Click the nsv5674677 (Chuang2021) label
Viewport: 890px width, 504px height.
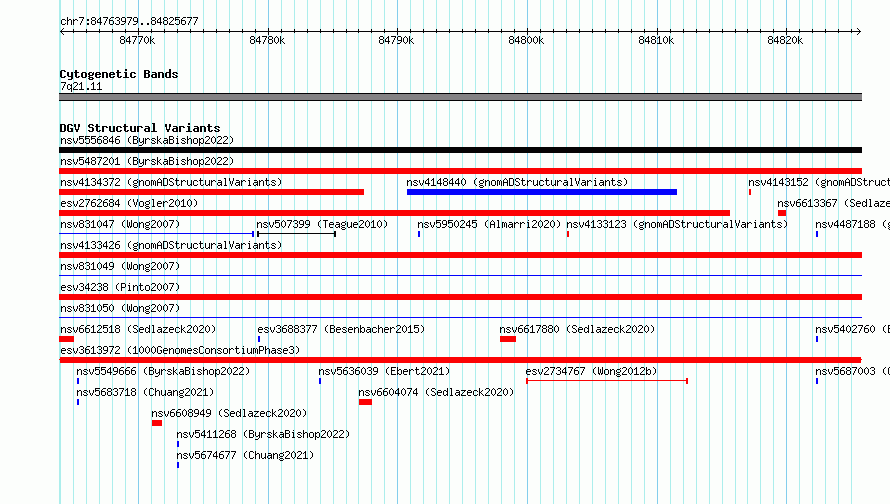pyautogui.click(x=245, y=455)
